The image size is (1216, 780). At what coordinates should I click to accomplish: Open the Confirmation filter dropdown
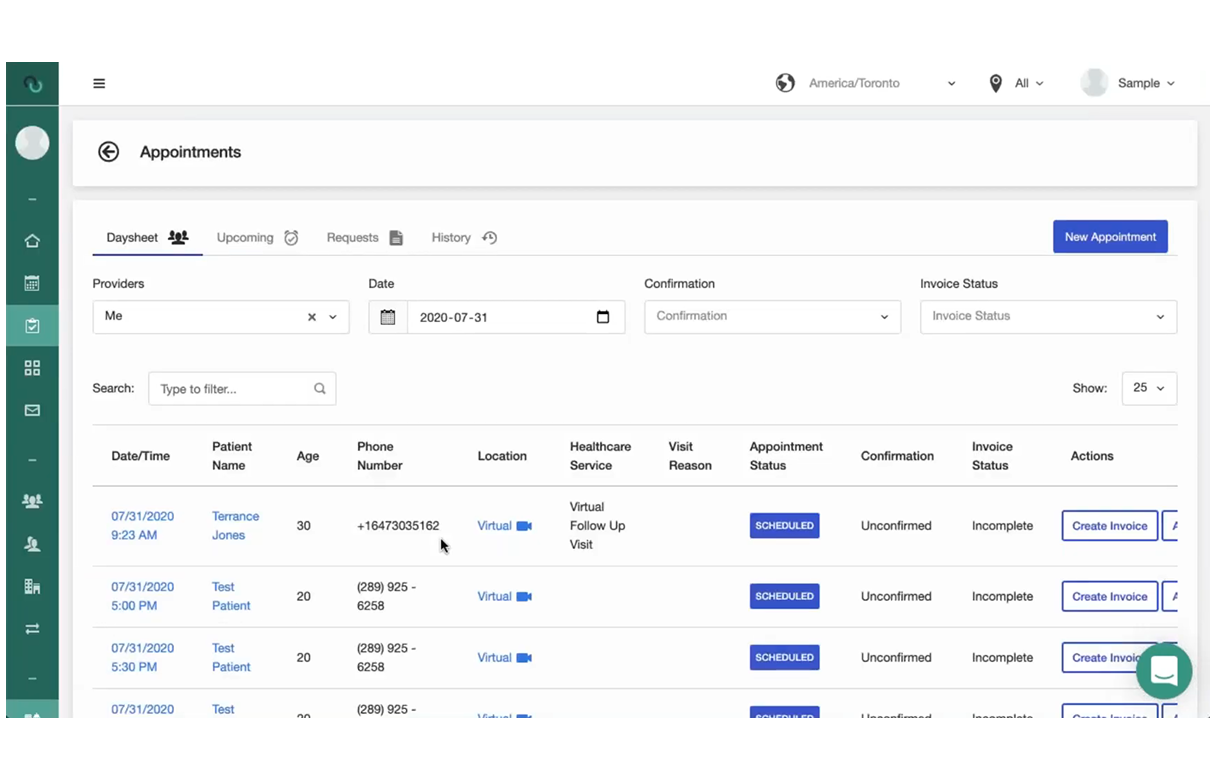(772, 317)
